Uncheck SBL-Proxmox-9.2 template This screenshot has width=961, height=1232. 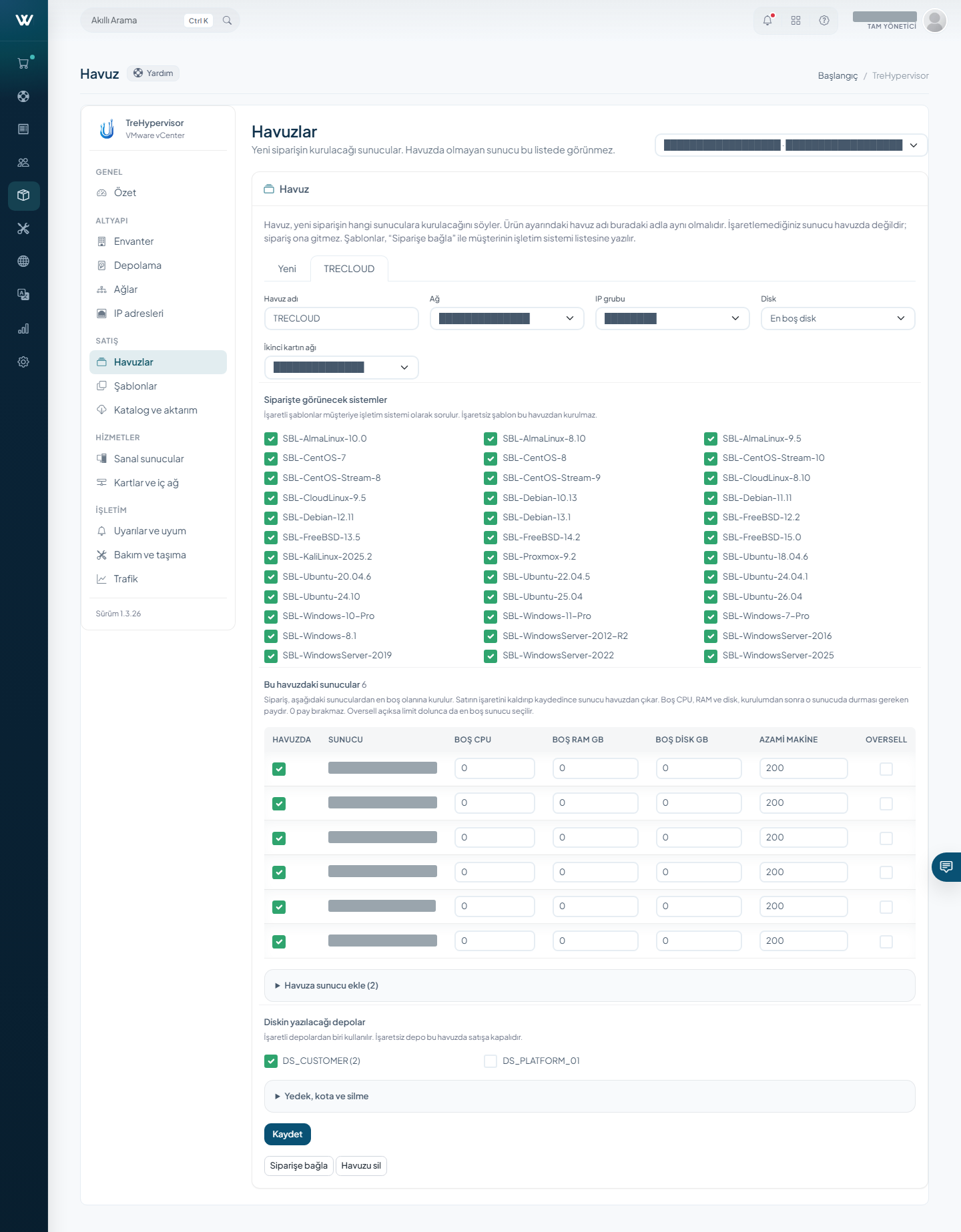[491, 557]
